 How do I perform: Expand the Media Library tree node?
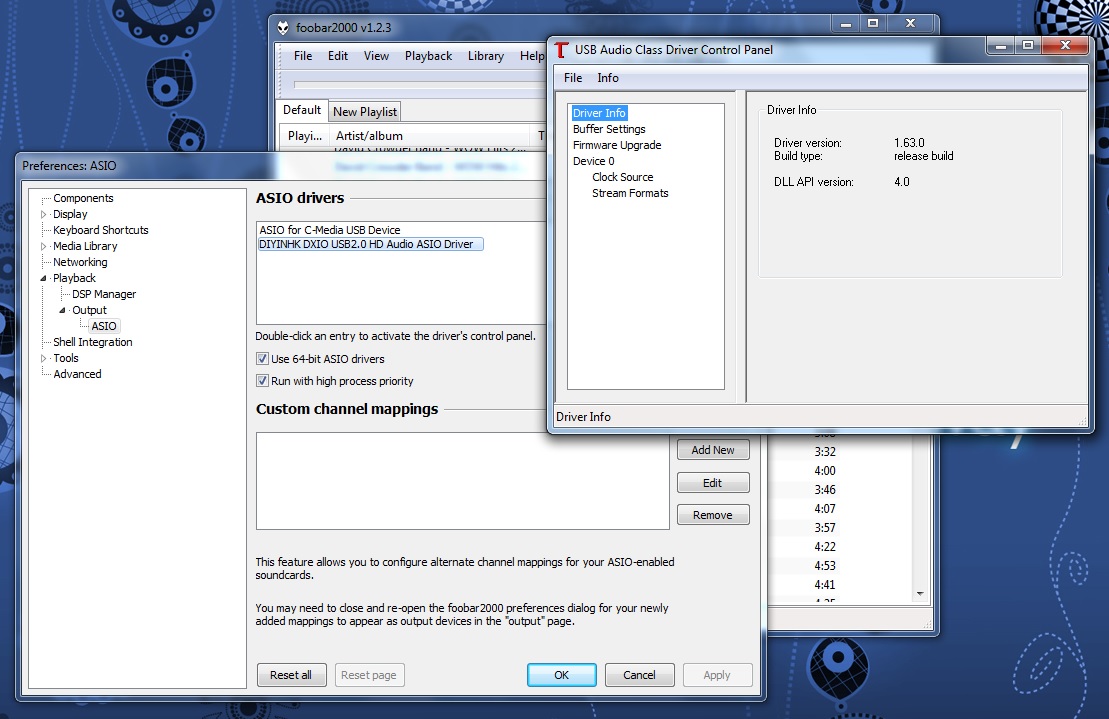(x=43, y=246)
